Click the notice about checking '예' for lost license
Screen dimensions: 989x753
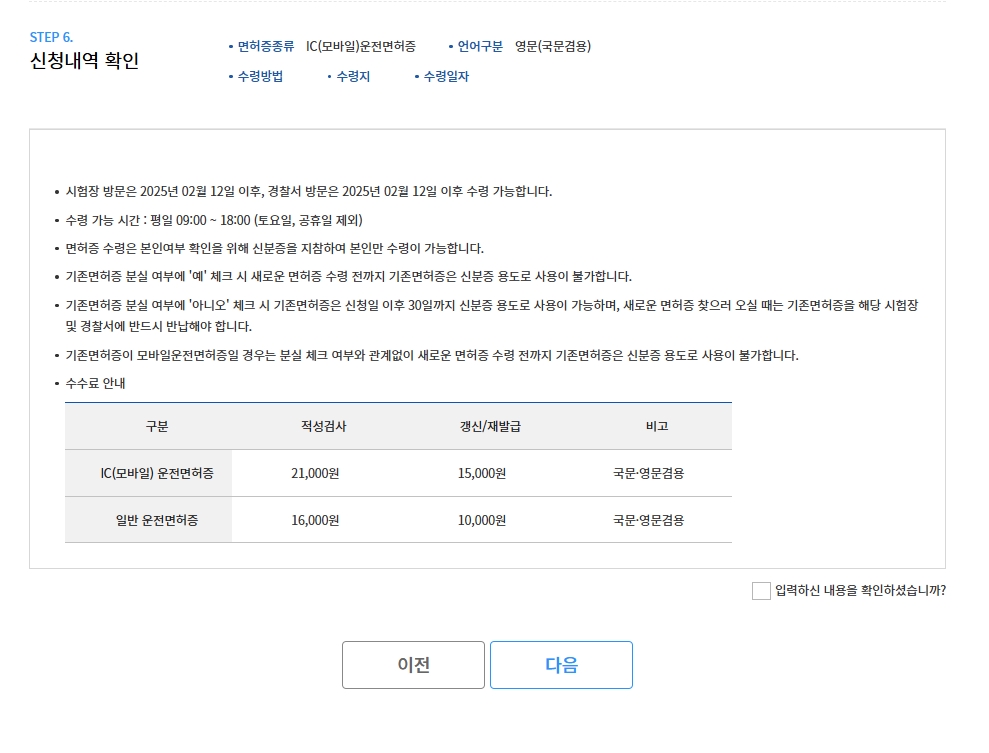348,276
